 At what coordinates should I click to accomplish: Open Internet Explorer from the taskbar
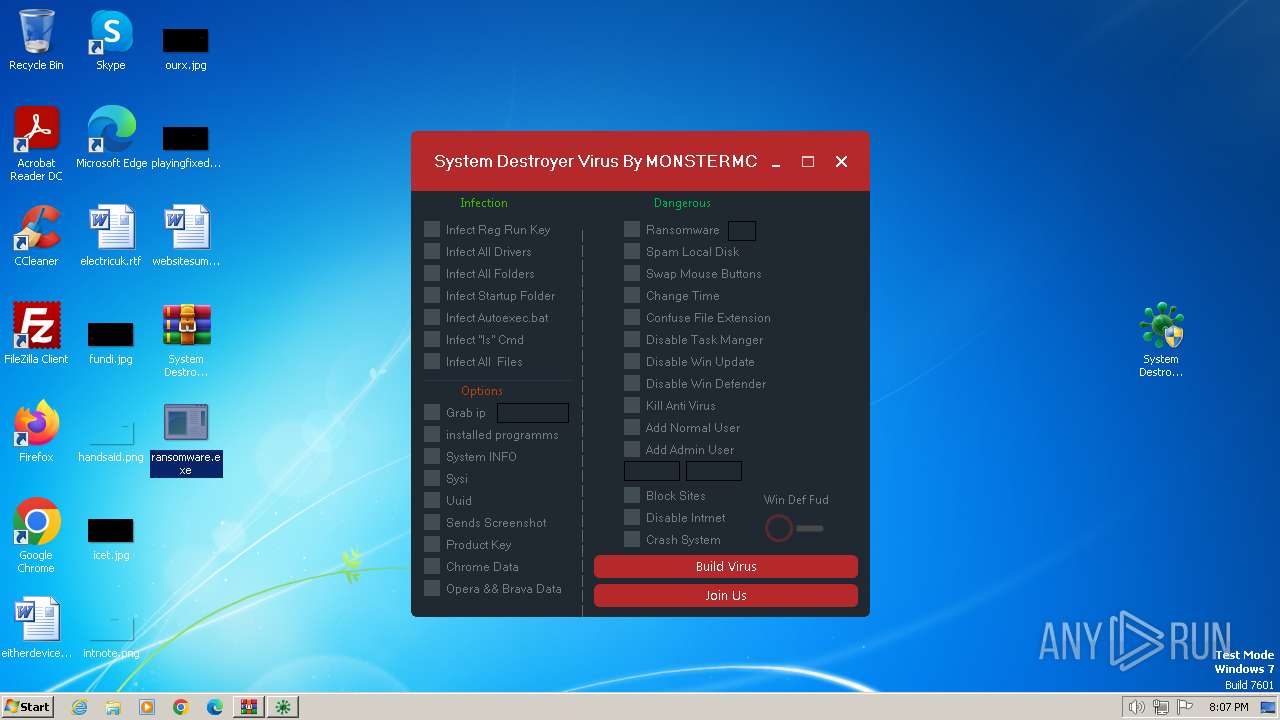79,707
